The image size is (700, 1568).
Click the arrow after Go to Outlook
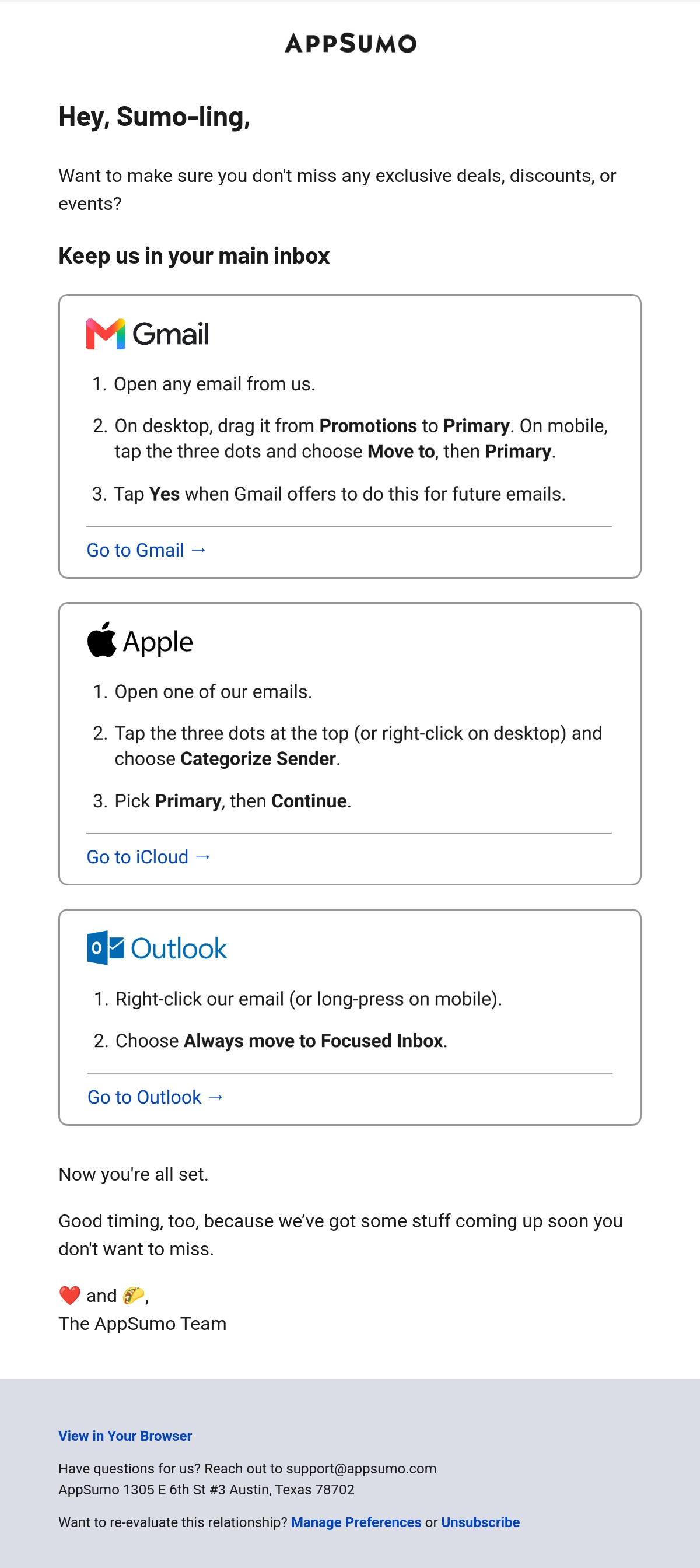point(215,1096)
